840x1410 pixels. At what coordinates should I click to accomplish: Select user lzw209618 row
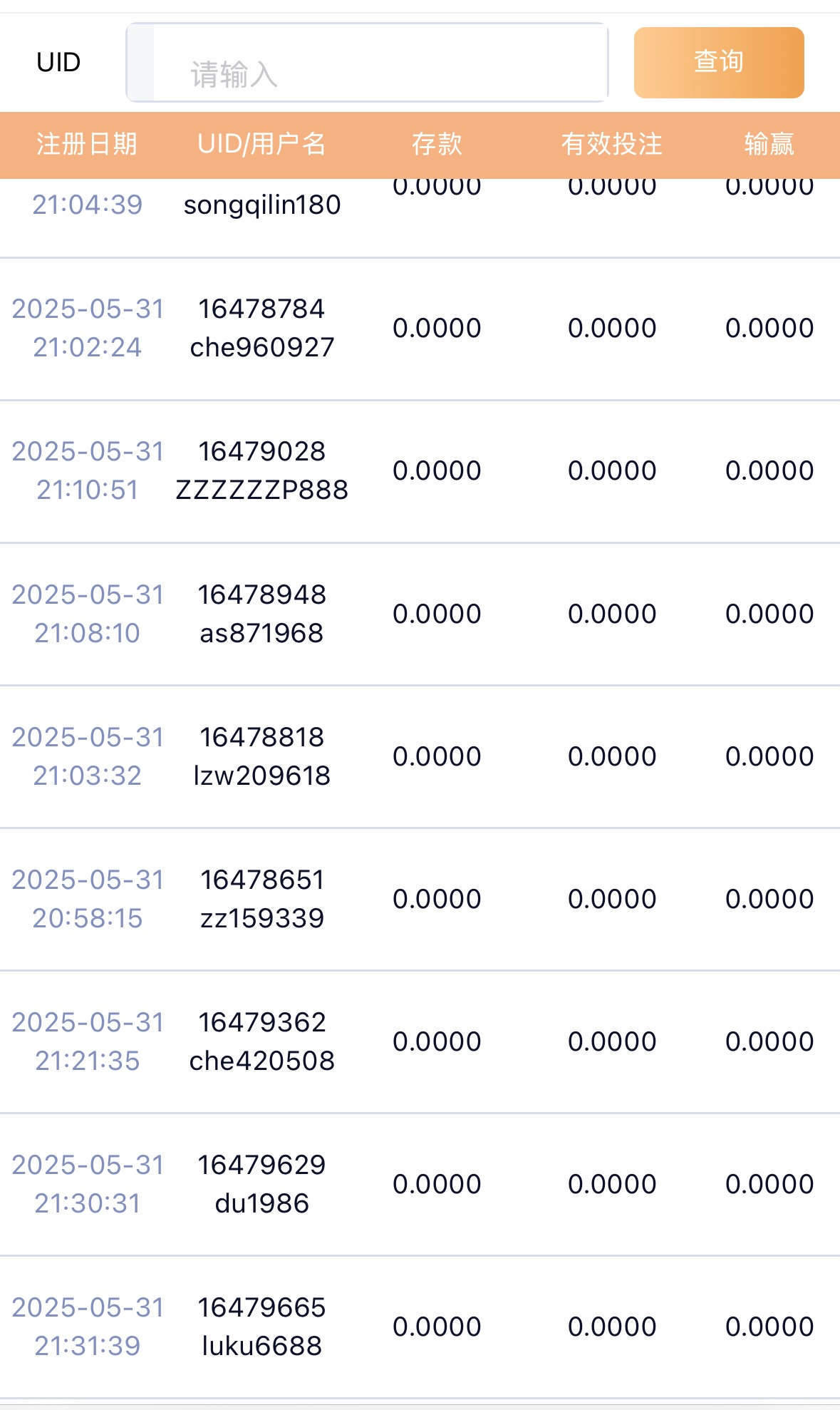261,776
